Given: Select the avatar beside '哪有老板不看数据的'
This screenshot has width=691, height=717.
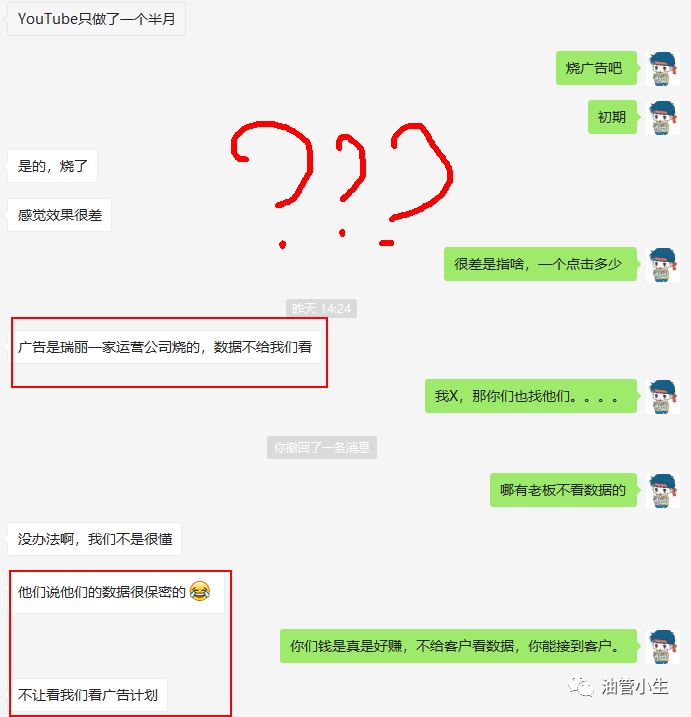Looking at the screenshot, I should click(663, 491).
